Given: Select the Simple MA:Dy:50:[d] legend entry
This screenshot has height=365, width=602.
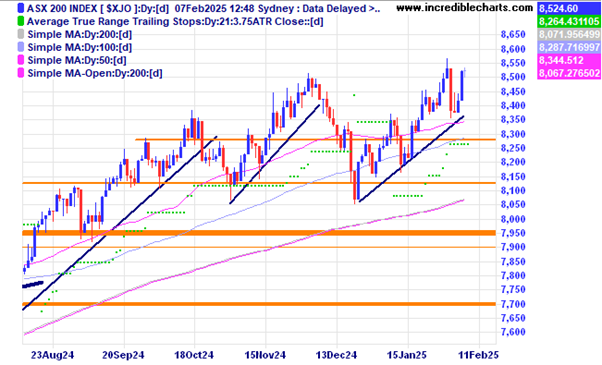Looking at the screenshot, I should click(77, 60).
